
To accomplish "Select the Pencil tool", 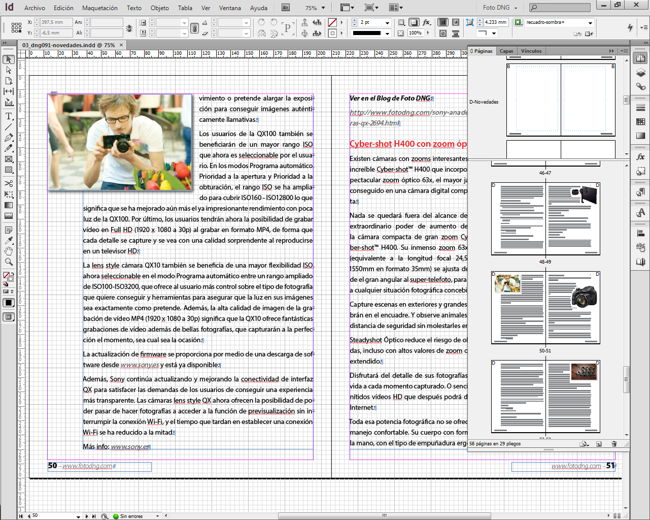I will point(8,148).
